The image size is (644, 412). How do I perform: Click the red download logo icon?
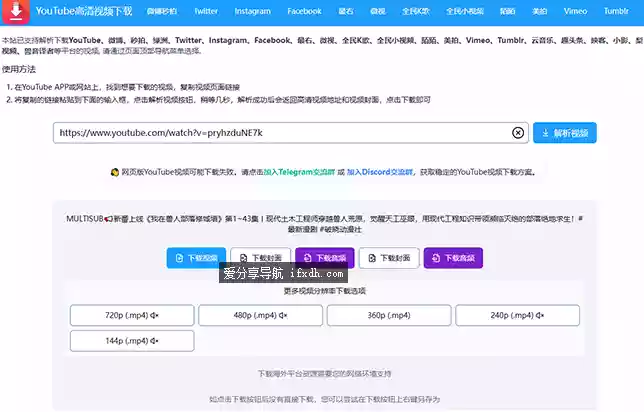[x=16, y=12]
